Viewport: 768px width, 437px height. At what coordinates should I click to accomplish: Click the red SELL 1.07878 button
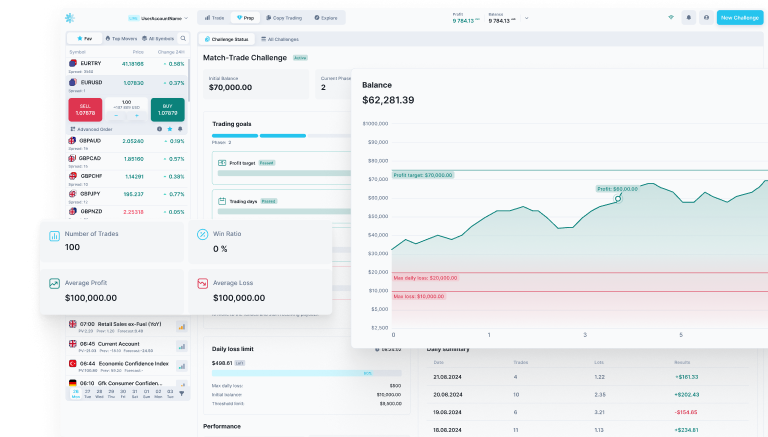coord(86,110)
